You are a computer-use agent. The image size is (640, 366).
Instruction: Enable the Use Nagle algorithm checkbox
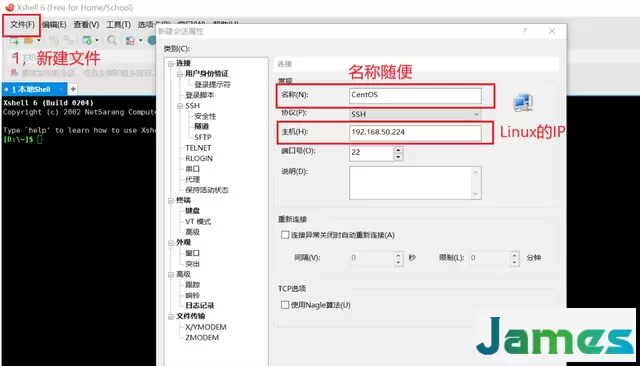tap(285, 305)
